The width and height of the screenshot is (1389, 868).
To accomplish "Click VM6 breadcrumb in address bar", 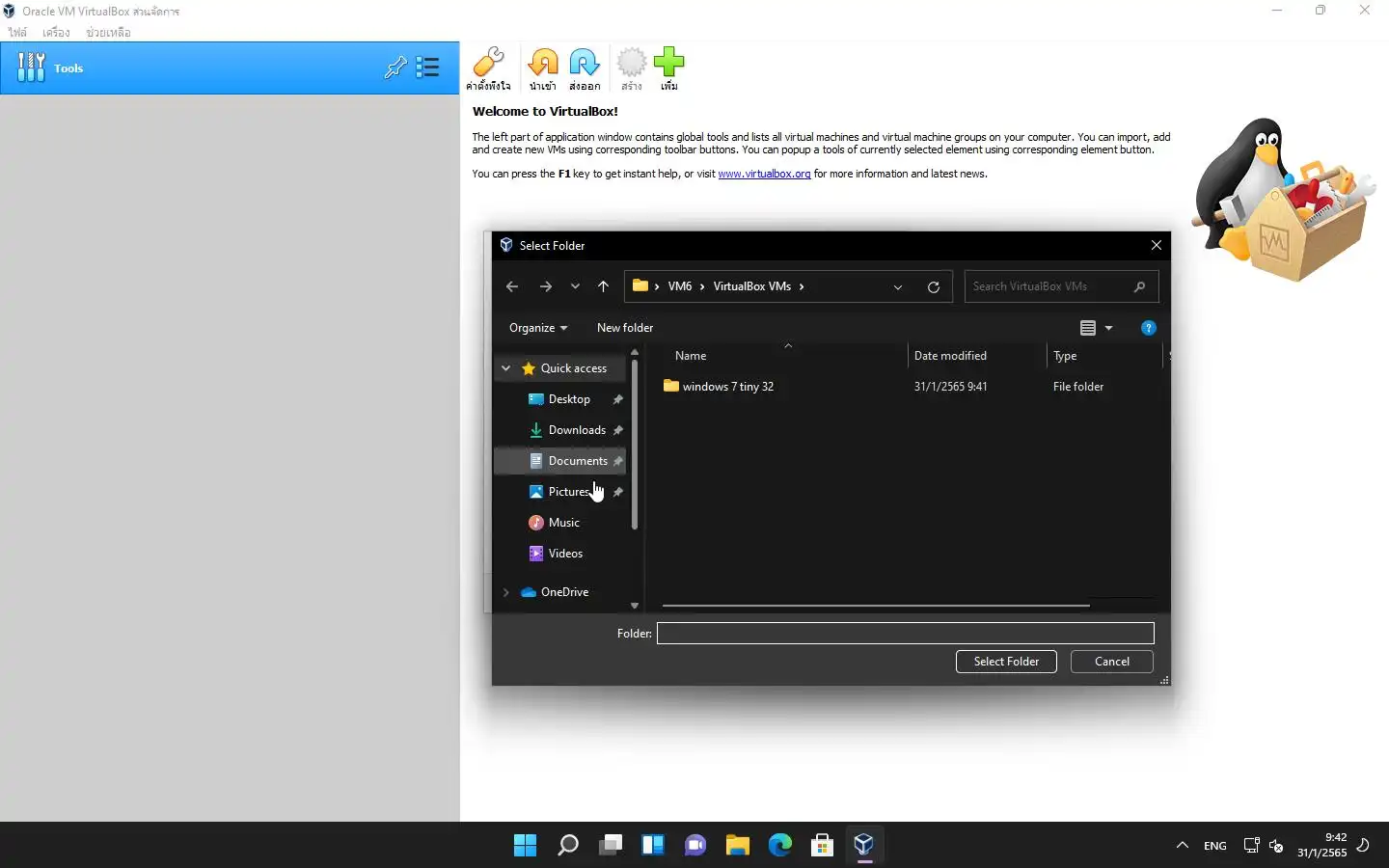I will pos(680,286).
